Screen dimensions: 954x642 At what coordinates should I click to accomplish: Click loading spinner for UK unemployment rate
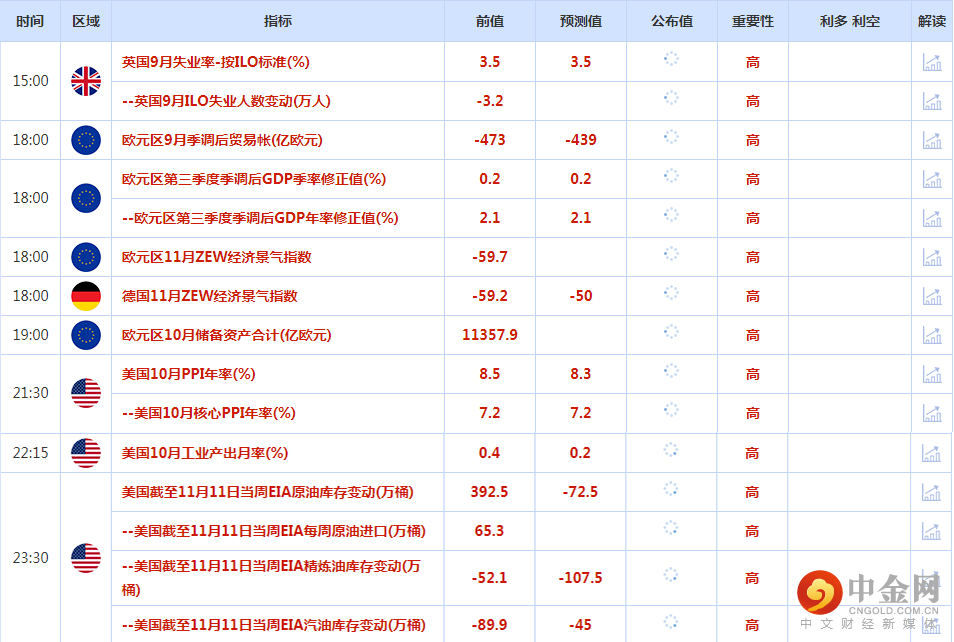[x=671, y=59]
